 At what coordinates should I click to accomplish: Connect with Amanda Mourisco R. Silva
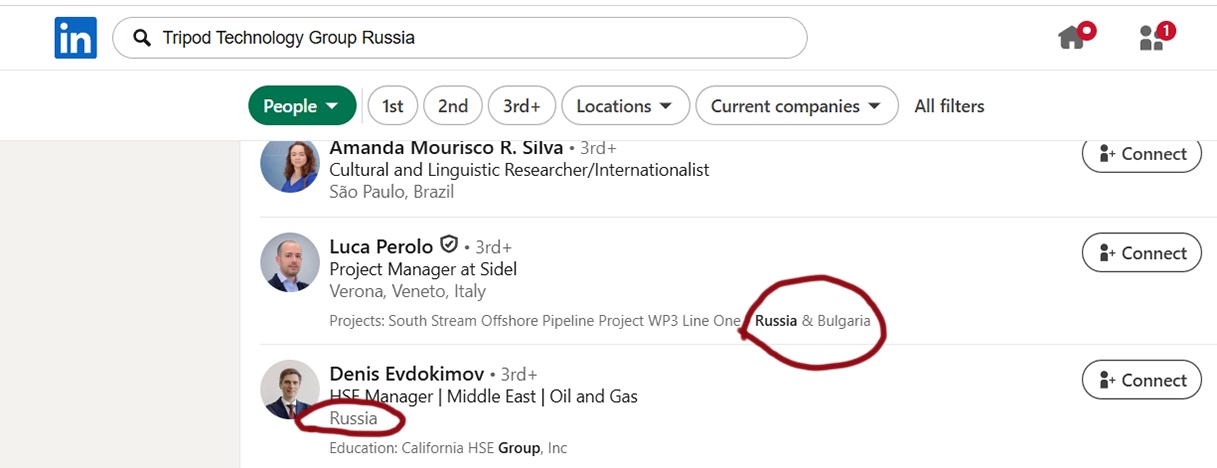point(1142,154)
